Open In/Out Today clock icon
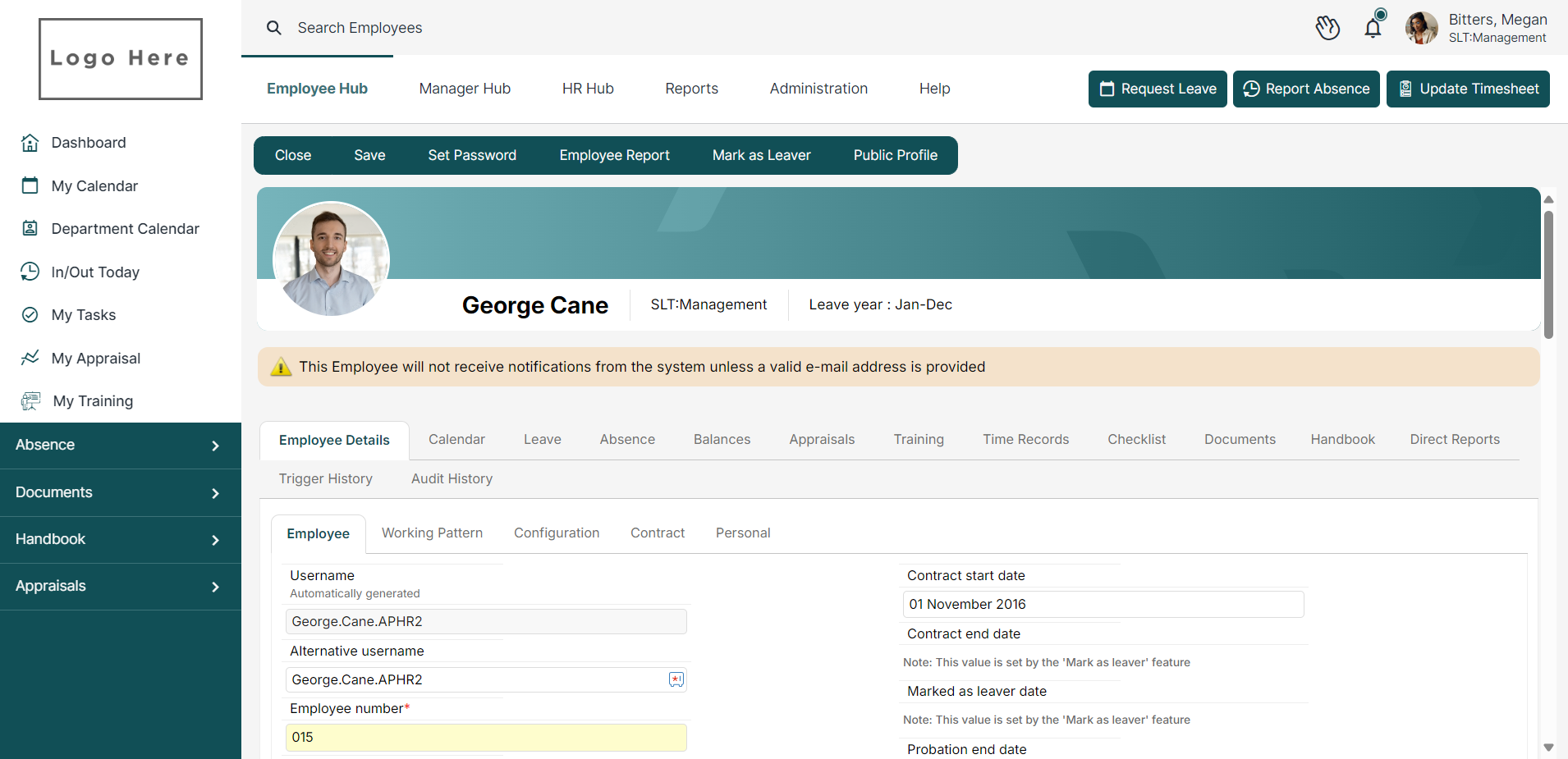1568x759 pixels. (x=30, y=272)
